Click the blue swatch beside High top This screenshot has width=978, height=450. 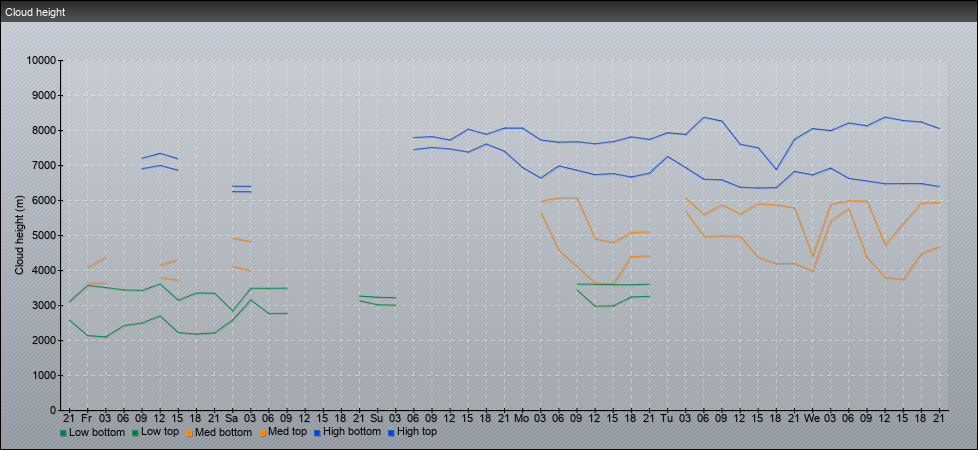390,433
